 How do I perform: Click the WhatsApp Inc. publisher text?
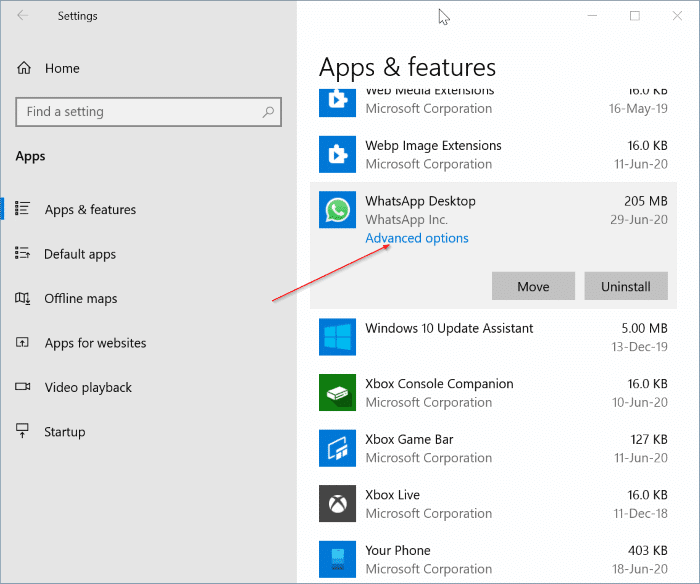[x=406, y=220]
